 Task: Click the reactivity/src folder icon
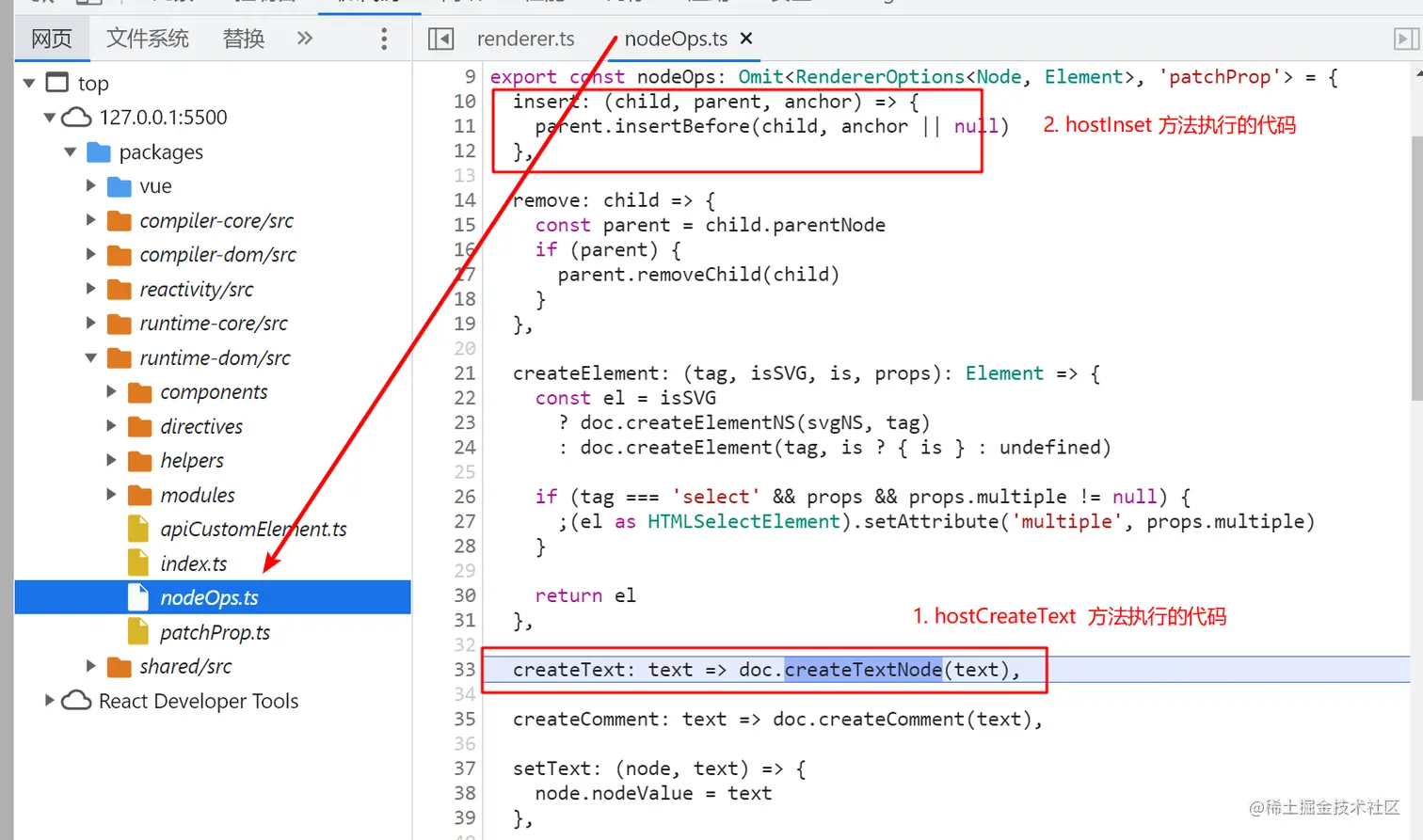tap(120, 289)
